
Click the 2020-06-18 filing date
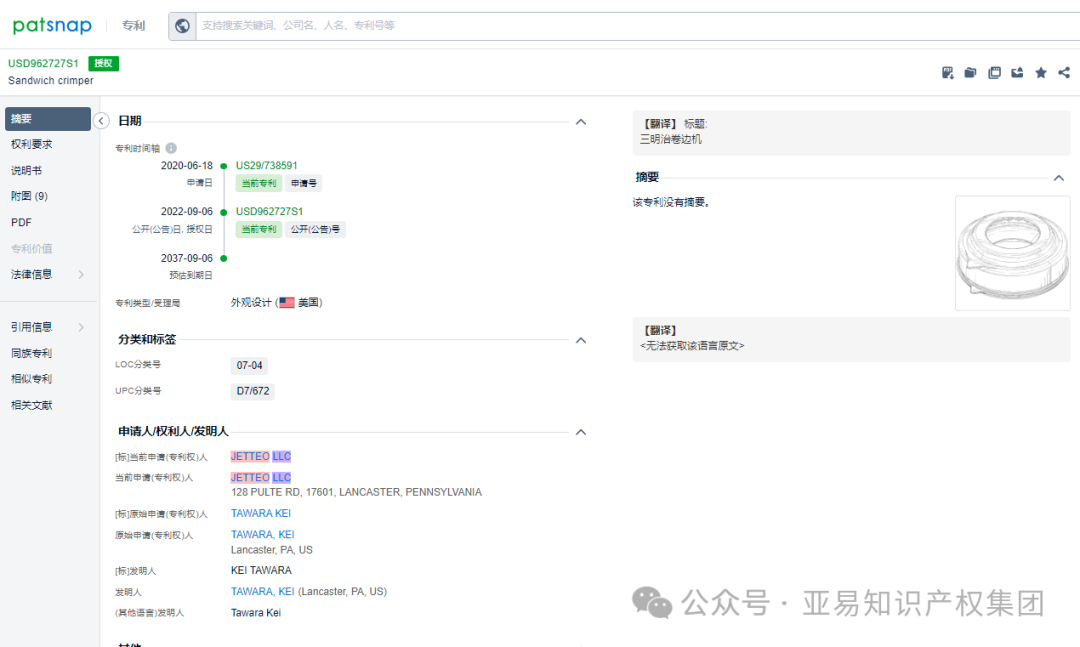tap(187, 165)
